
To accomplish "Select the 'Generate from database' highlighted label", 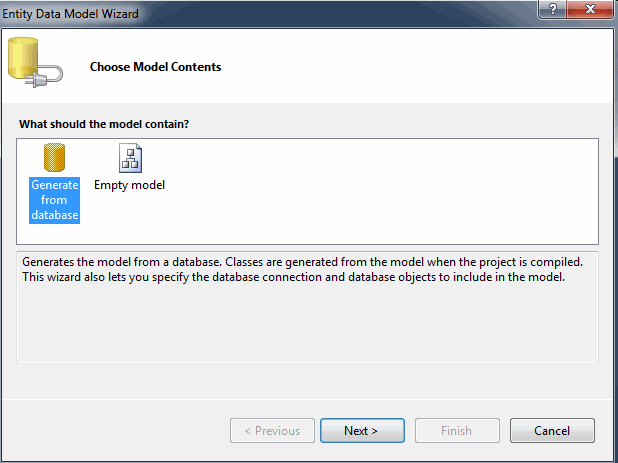I will 54,200.
